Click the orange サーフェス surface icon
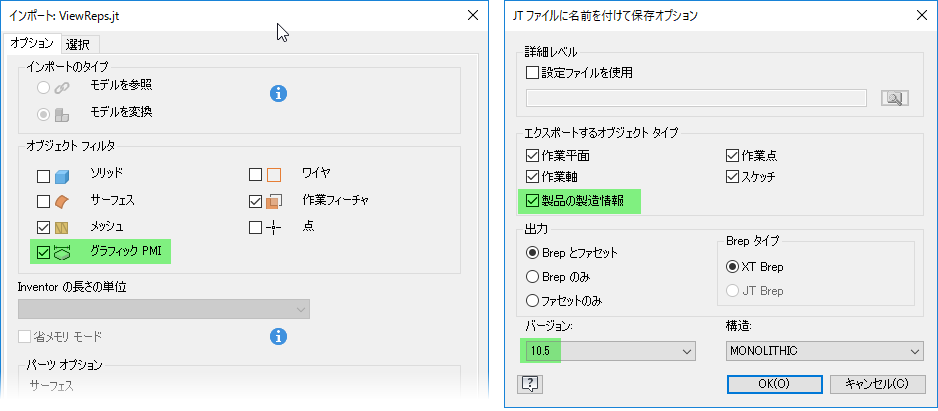938x411 pixels. click(63, 201)
